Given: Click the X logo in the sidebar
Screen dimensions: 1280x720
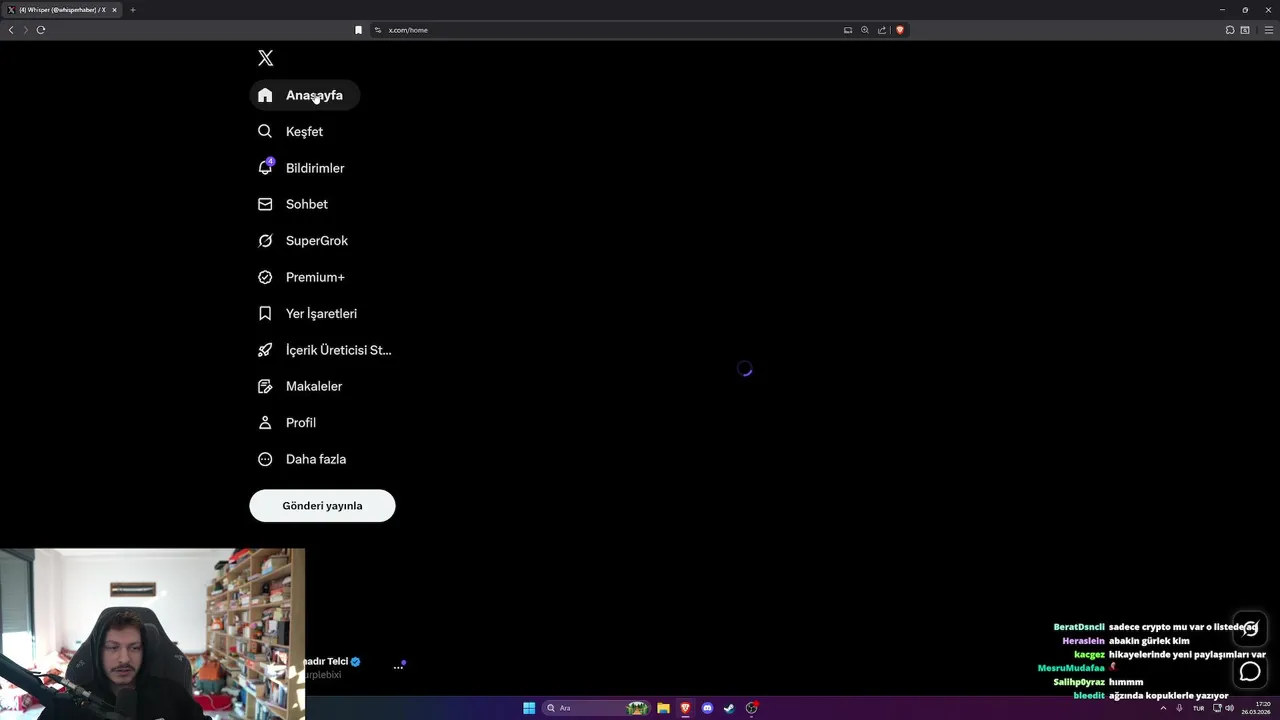Looking at the screenshot, I should (x=265, y=58).
